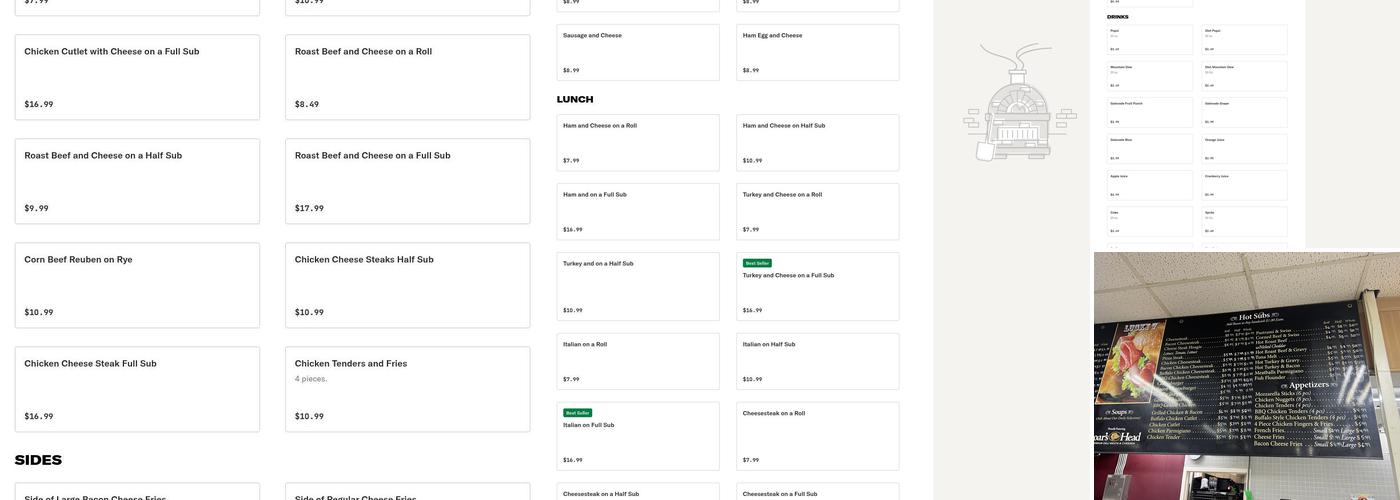Open the Hot Subs menu board photo

[1246, 375]
